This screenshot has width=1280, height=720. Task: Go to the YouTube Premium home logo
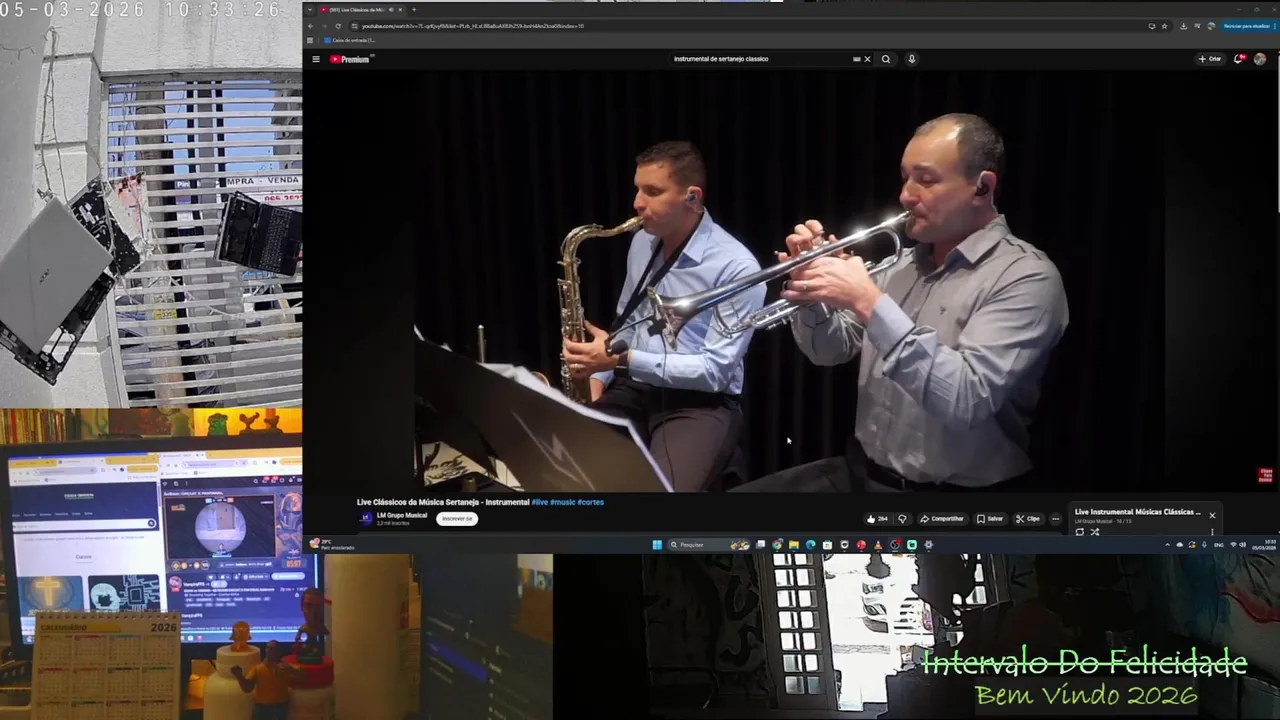[350, 59]
